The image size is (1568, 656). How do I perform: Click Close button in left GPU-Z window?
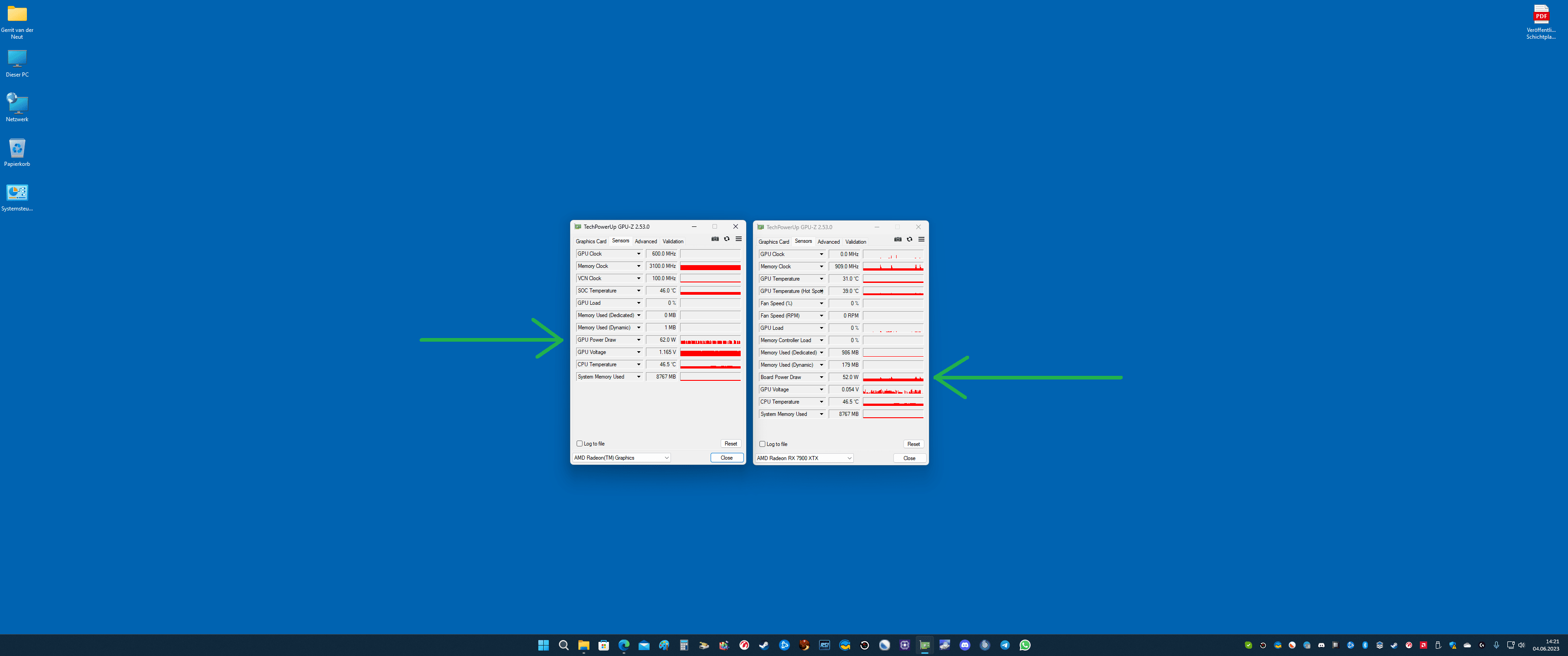pos(726,458)
